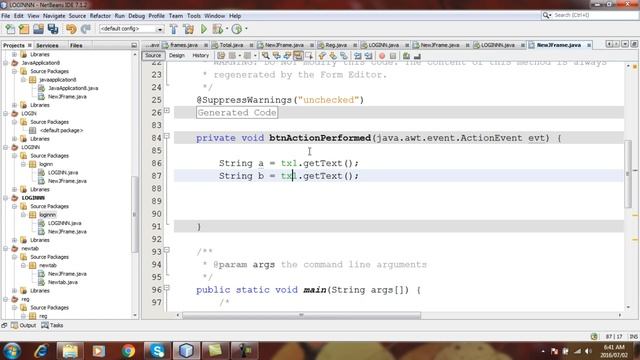Click the Find Previous Occurrence editor icon

pos(276,56)
